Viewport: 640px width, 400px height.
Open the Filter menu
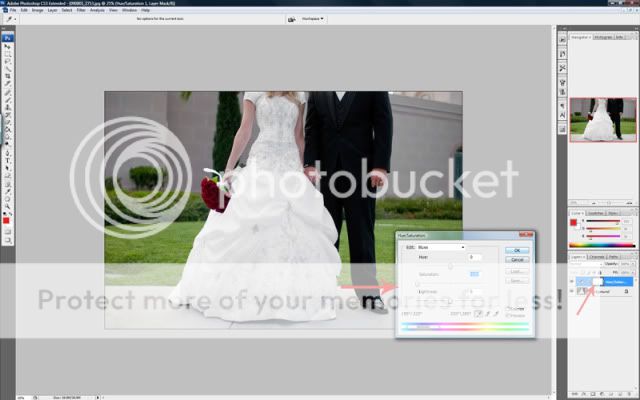click(x=81, y=10)
